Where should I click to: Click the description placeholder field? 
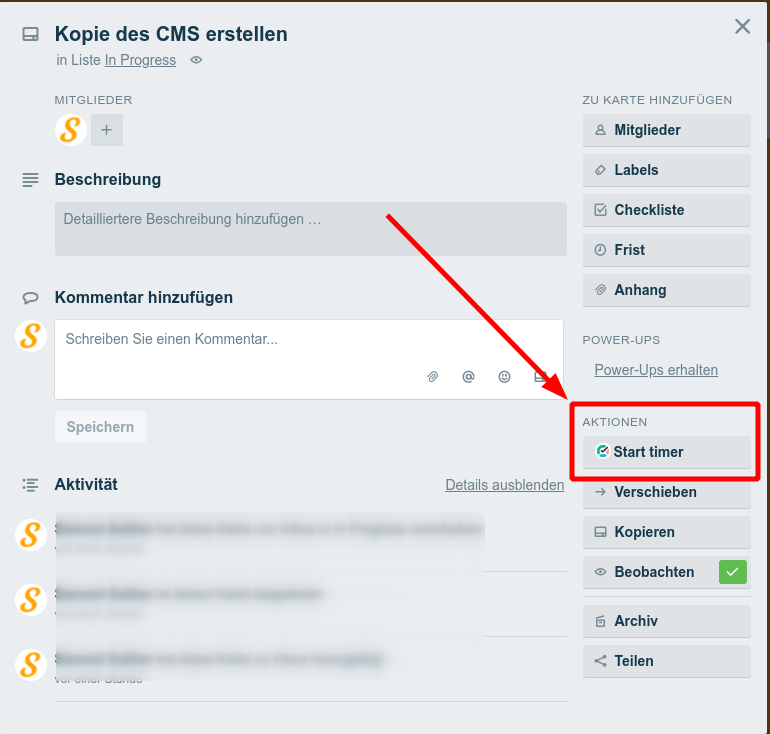[x=310, y=229]
